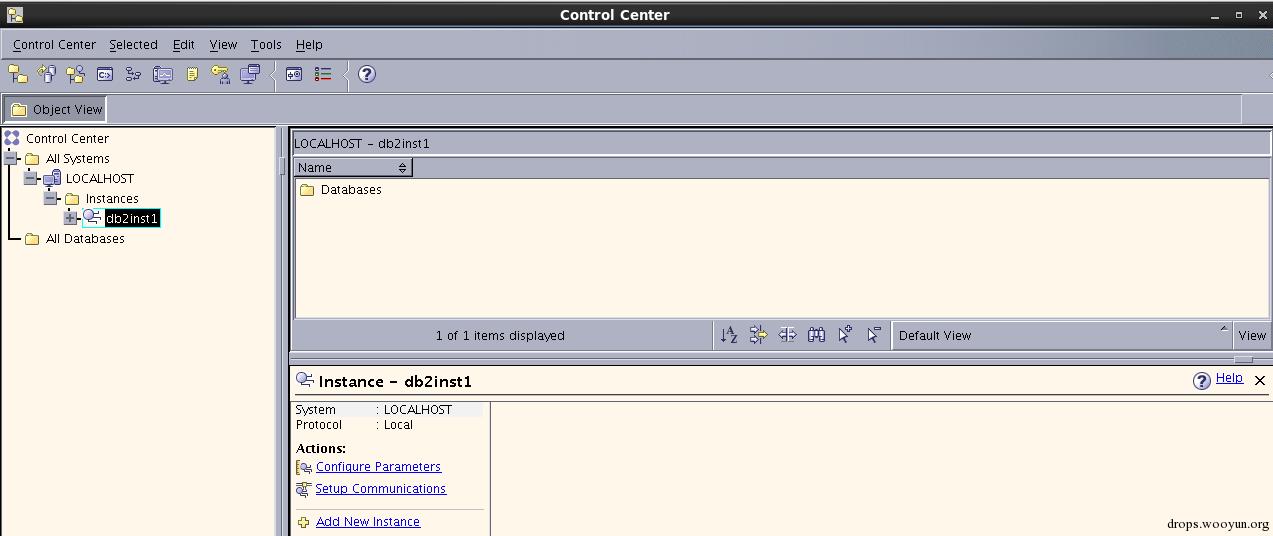
Task: Open the License Center key icon
Action: (221, 74)
